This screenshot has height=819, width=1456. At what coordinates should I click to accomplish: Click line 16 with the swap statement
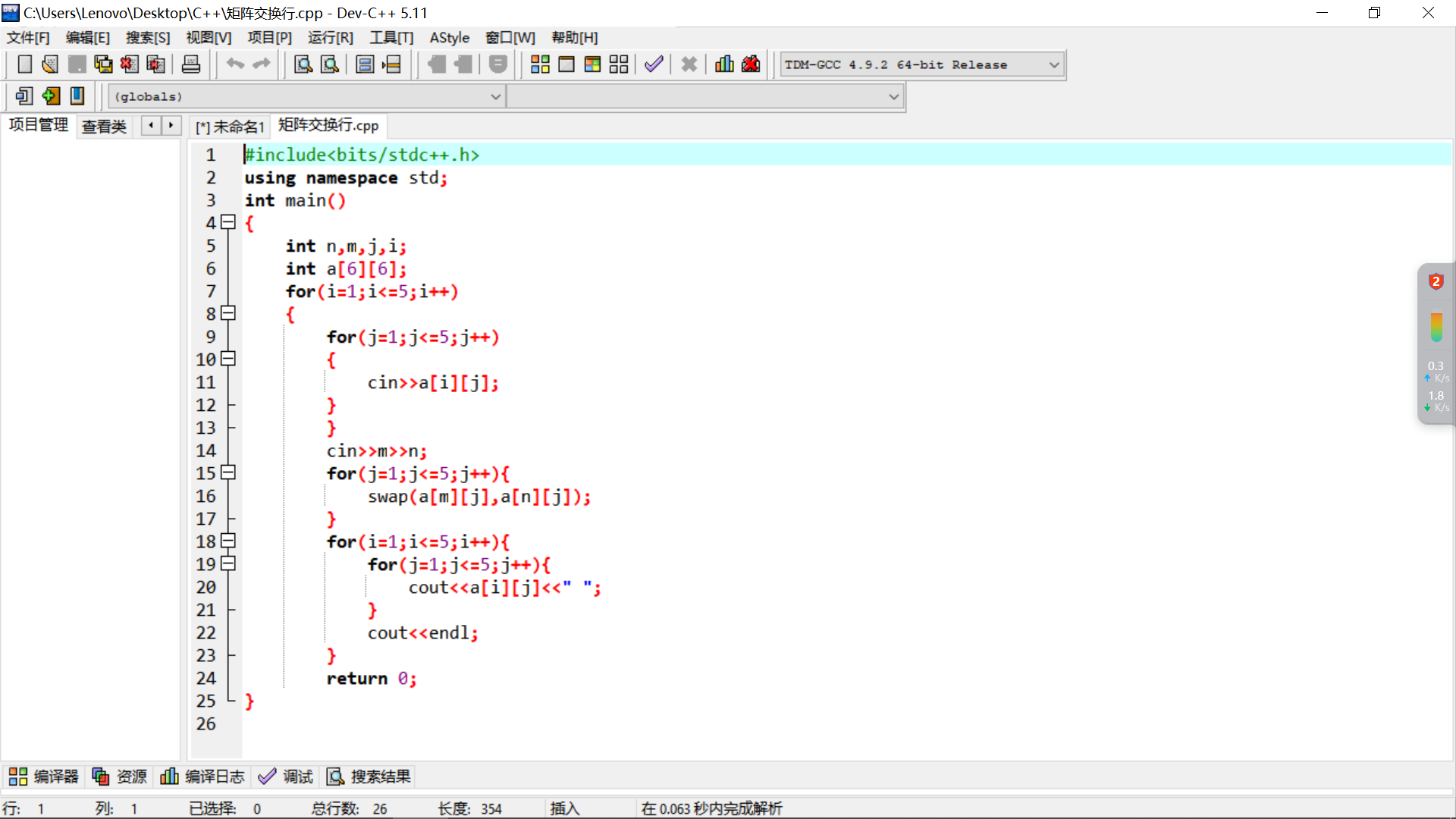tap(479, 497)
